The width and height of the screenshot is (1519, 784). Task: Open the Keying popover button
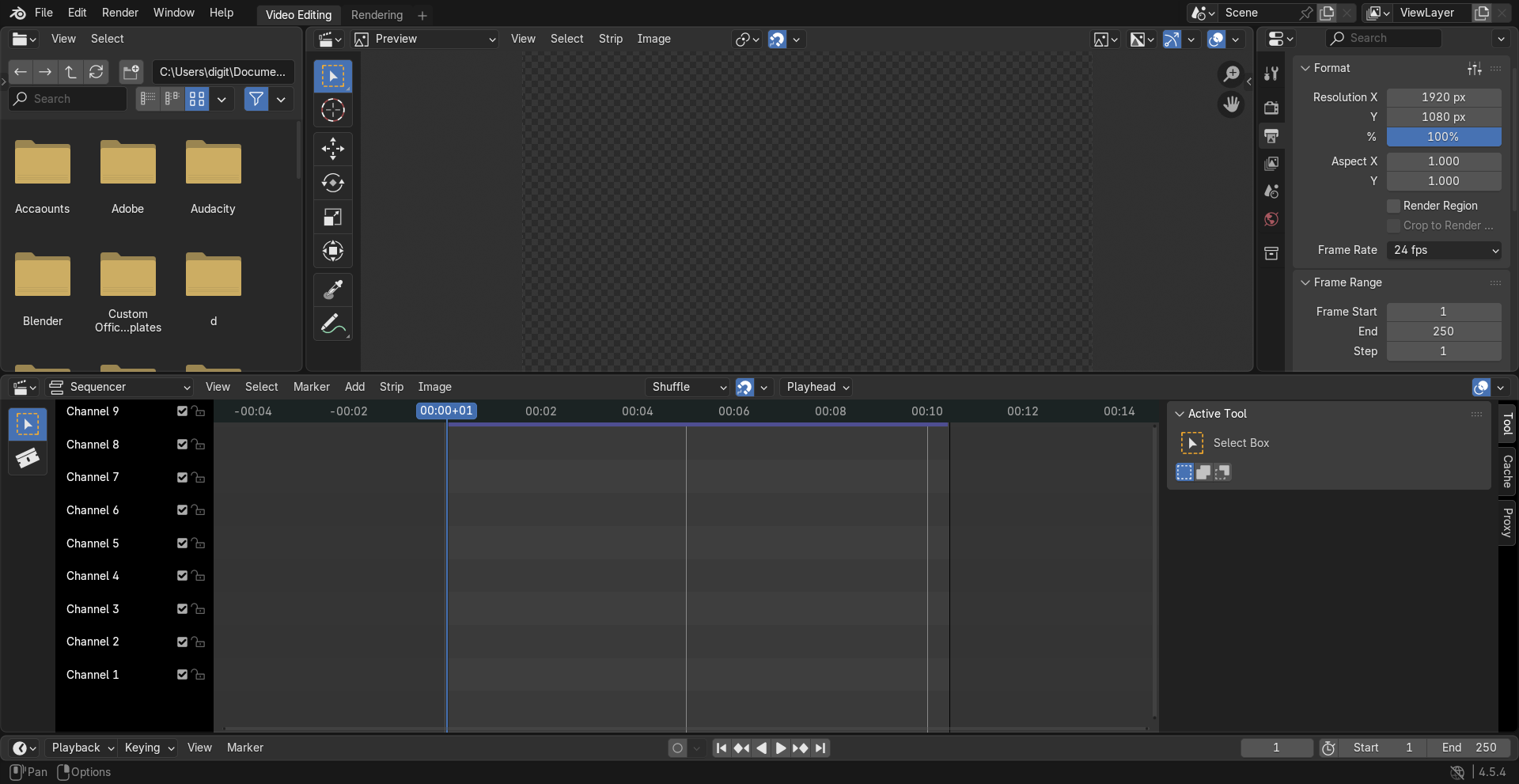[x=148, y=748]
